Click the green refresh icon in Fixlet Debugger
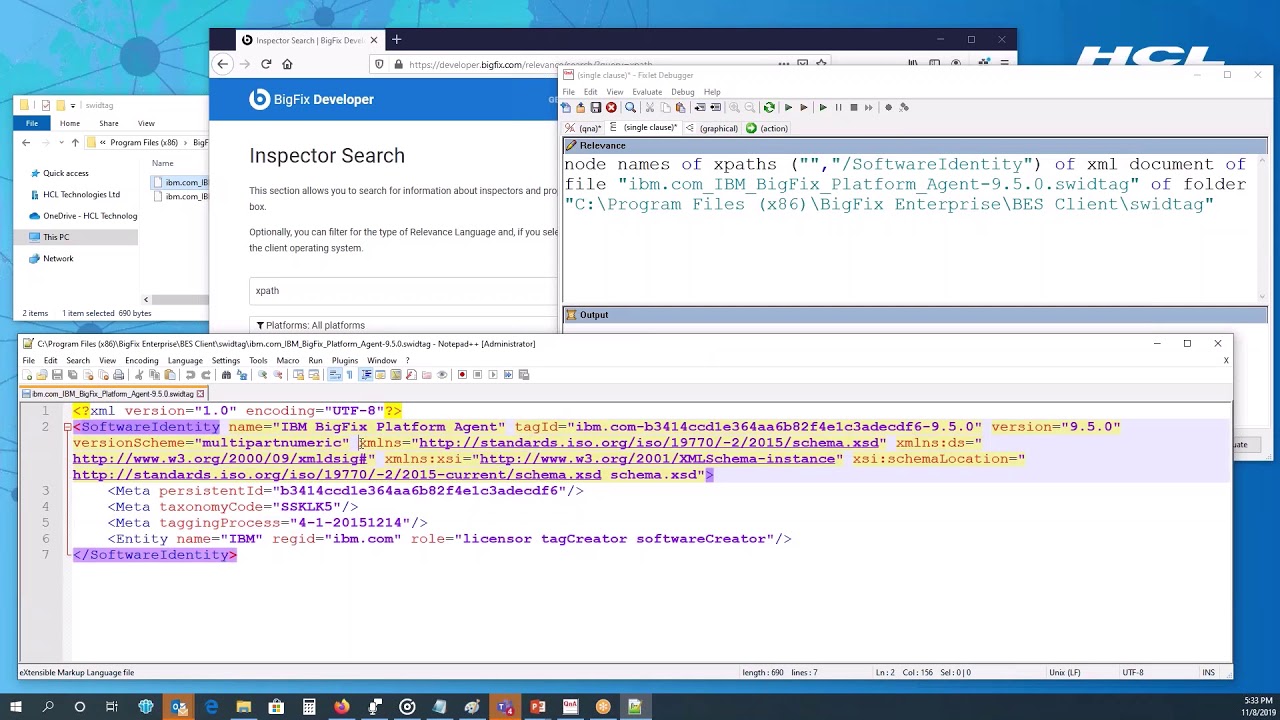Screen dimensions: 1280x720 pos(769,108)
